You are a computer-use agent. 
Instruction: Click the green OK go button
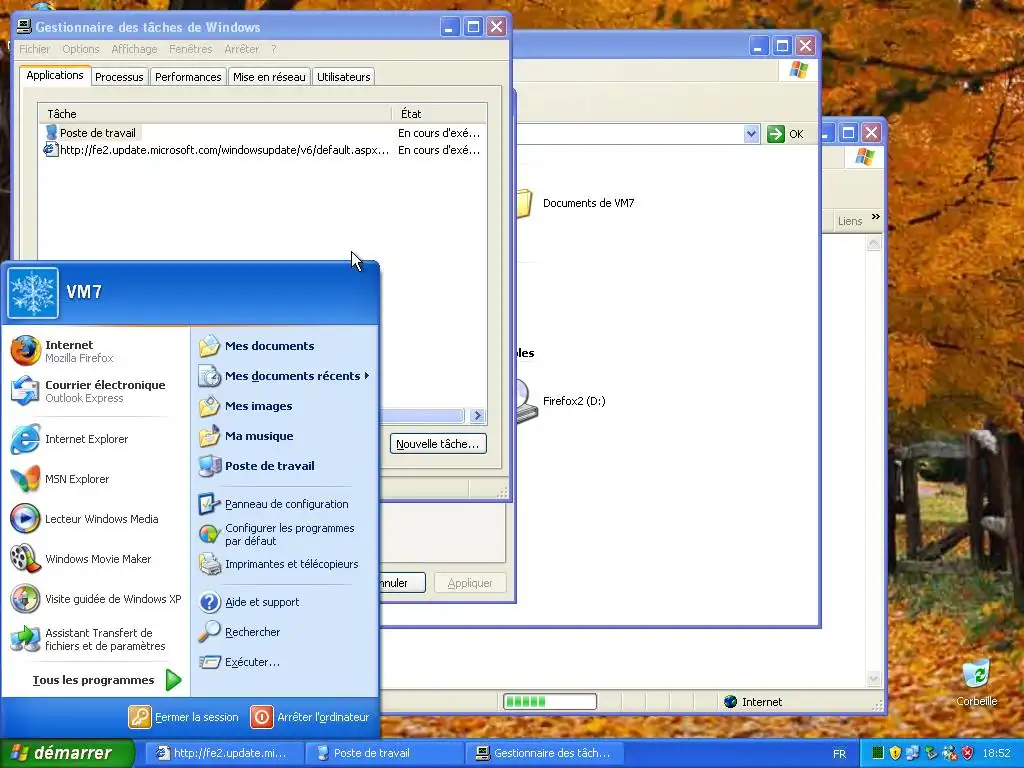pyautogui.click(x=786, y=134)
